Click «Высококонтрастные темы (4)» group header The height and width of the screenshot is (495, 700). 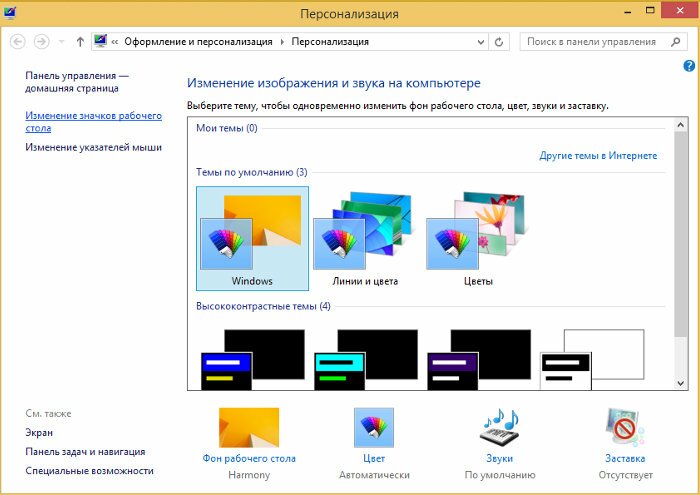263,306
